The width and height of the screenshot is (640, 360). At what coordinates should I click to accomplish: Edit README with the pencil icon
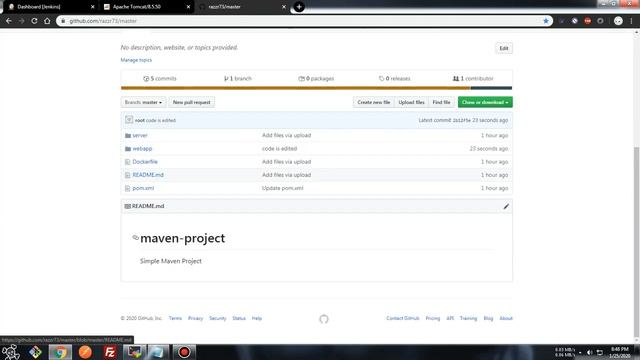(506, 207)
